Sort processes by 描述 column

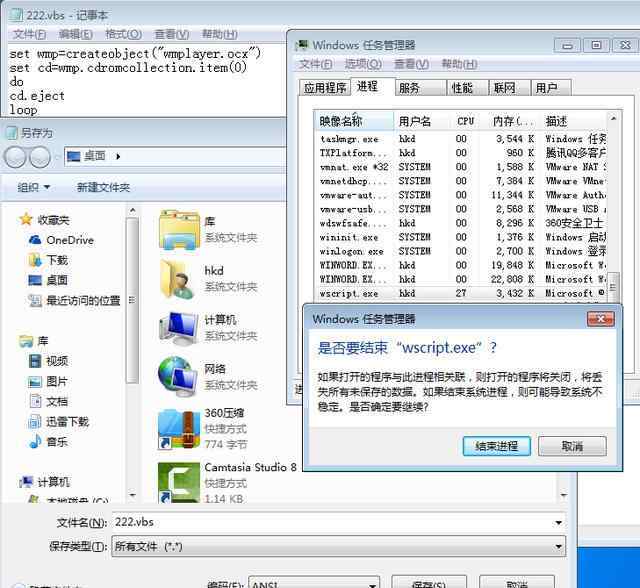point(574,121)
